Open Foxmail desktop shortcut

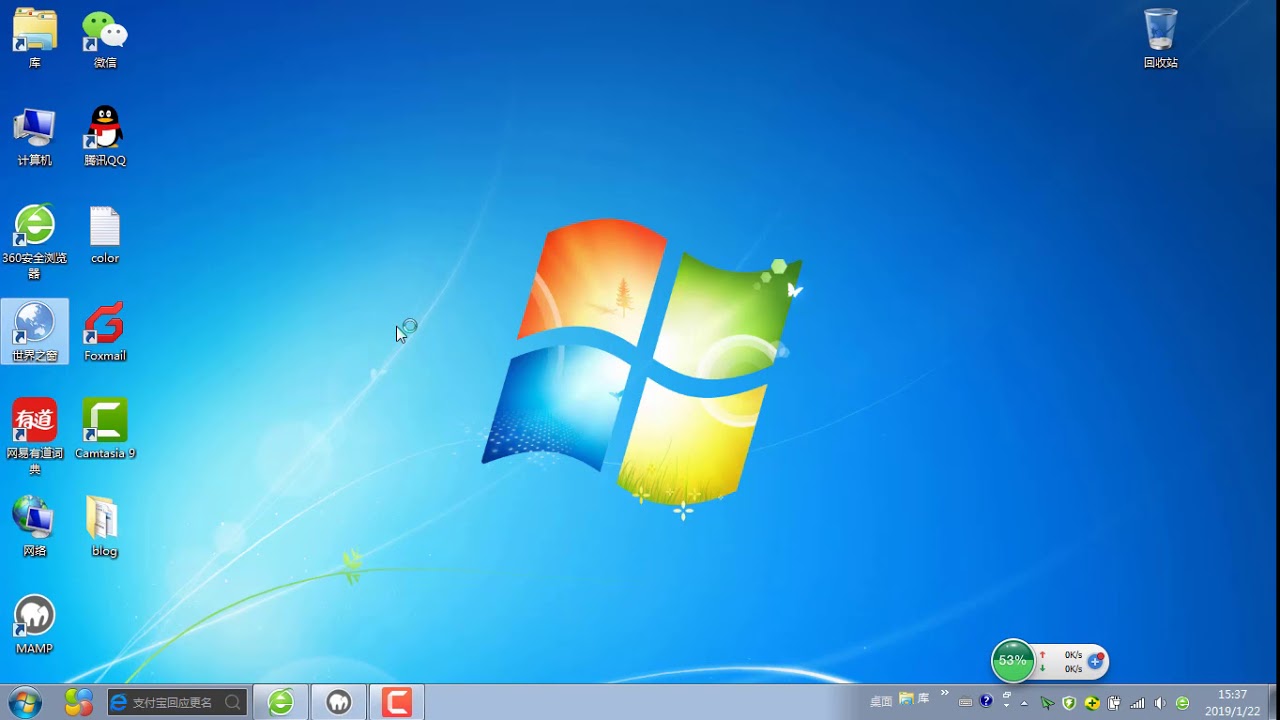(x=105, y=331)
